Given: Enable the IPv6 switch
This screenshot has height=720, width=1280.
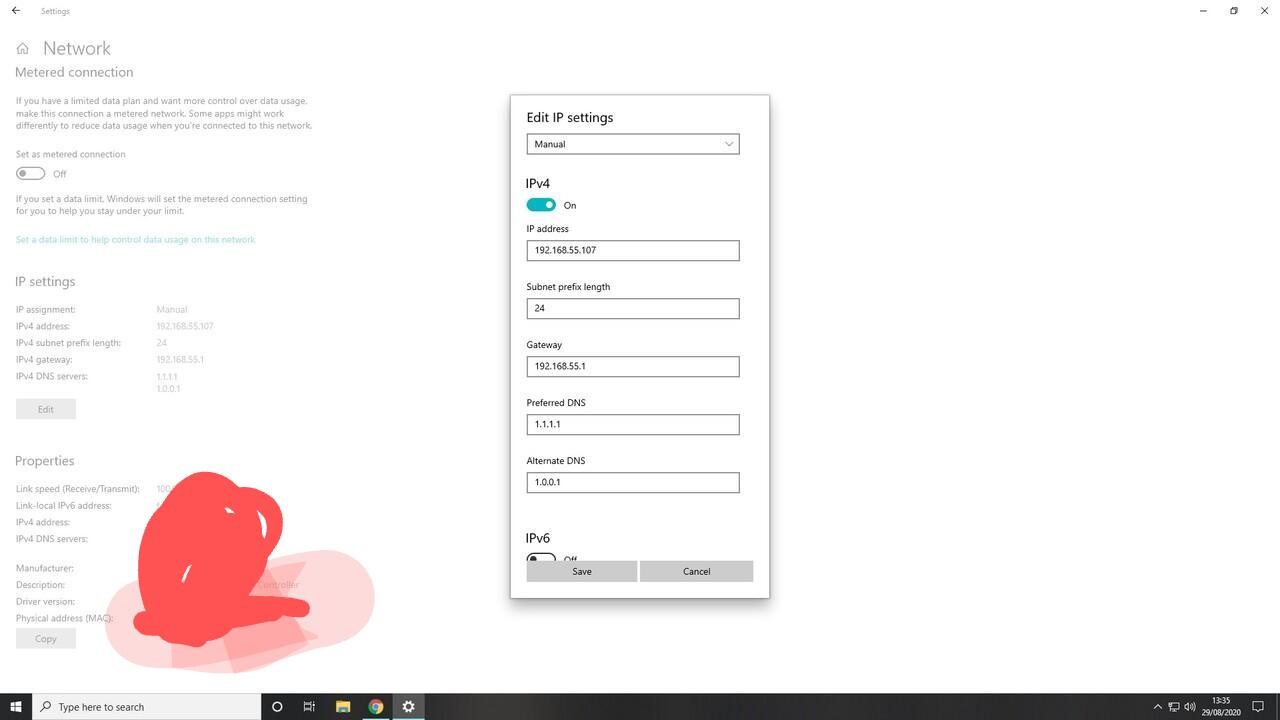Looking at the screenshot, I should pyautogui.click(x=540, y=558).
